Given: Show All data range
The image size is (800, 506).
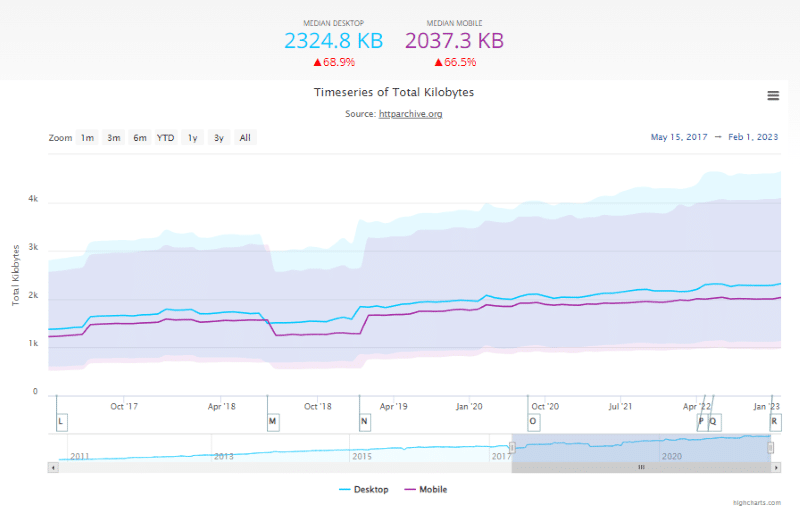Looking at the screenshot, I should (x=244, y=138).
